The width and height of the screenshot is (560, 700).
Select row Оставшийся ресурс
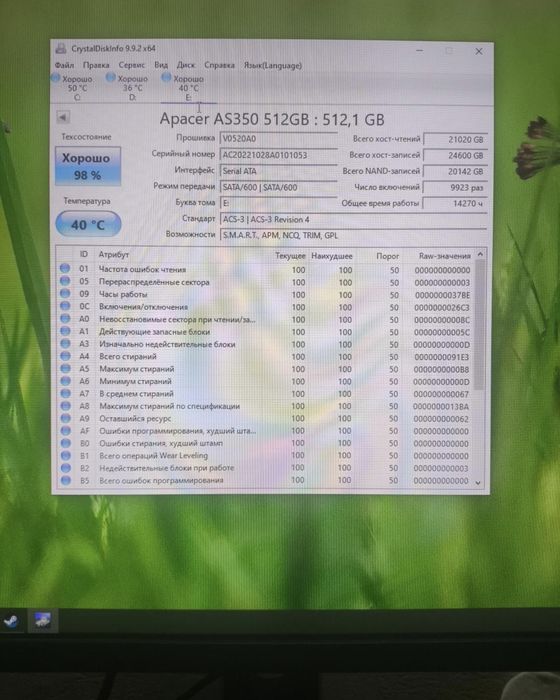click(x=265, y=419)
